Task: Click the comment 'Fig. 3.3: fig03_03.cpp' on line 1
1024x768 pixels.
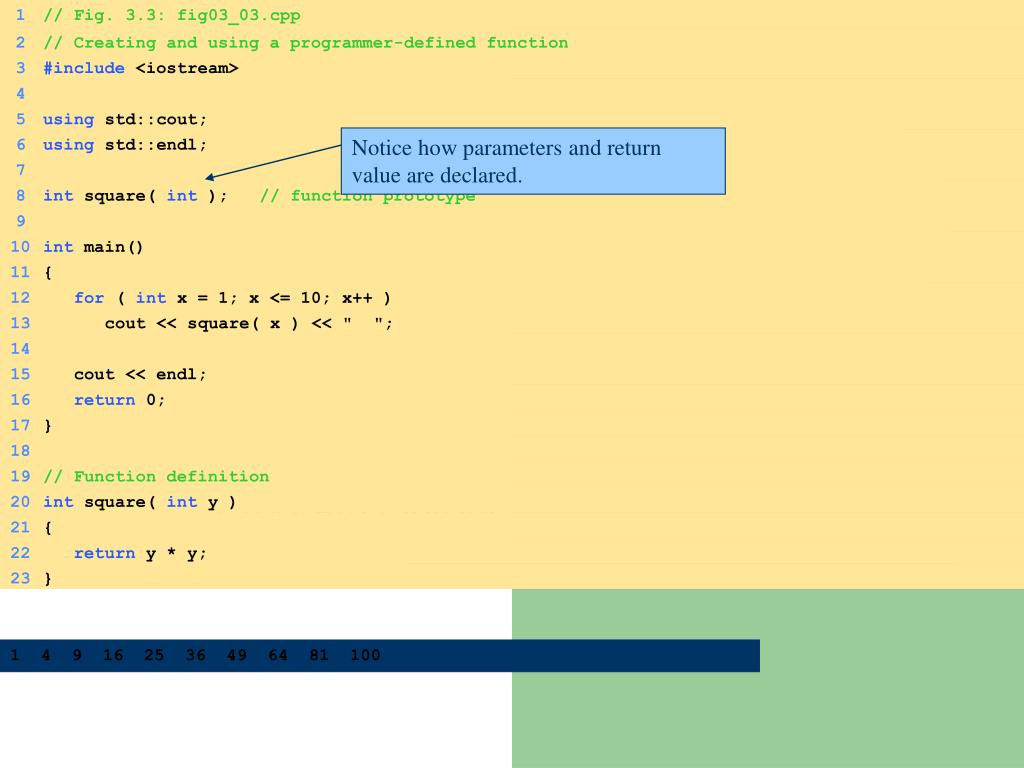Action: (172, 16)
